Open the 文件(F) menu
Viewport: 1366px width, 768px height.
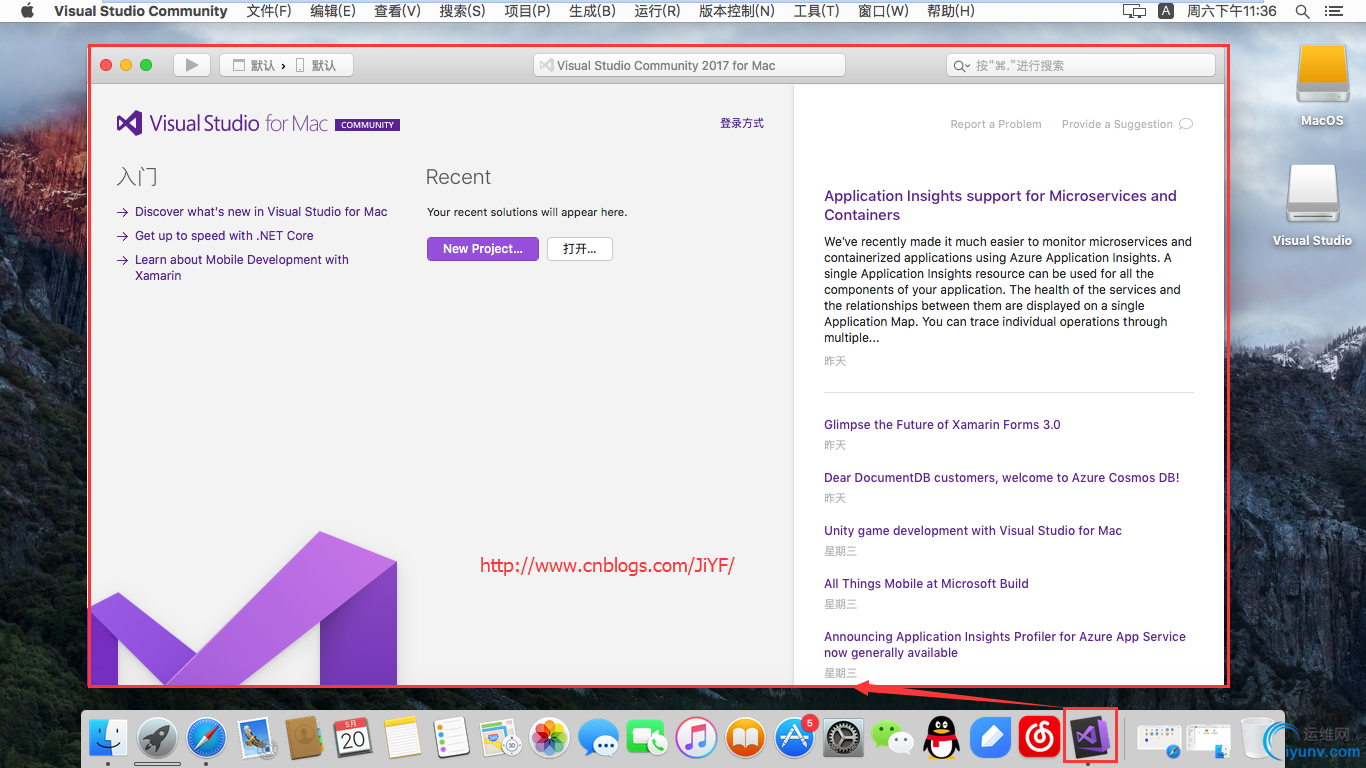point(269,11)
